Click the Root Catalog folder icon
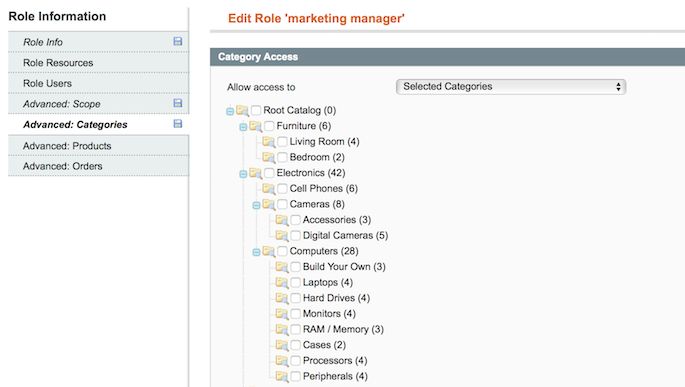Screen dimensions: 685x387 [x=242, y=111]
